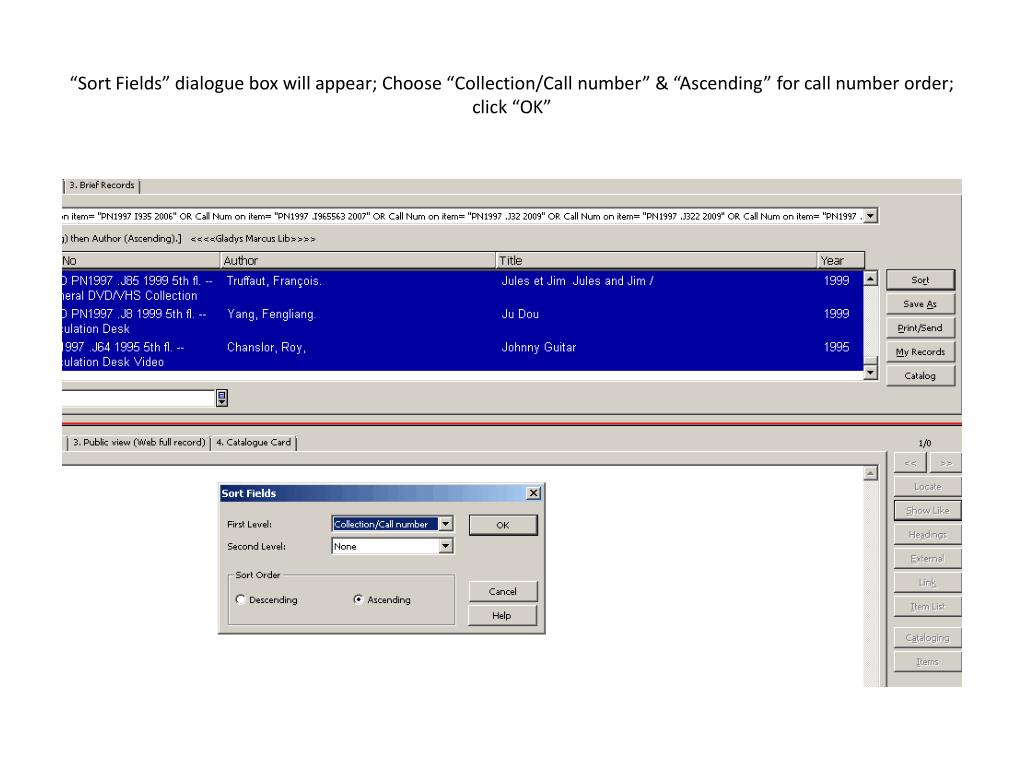
Task: Click the next record >> button
Action: coord(946,463)
